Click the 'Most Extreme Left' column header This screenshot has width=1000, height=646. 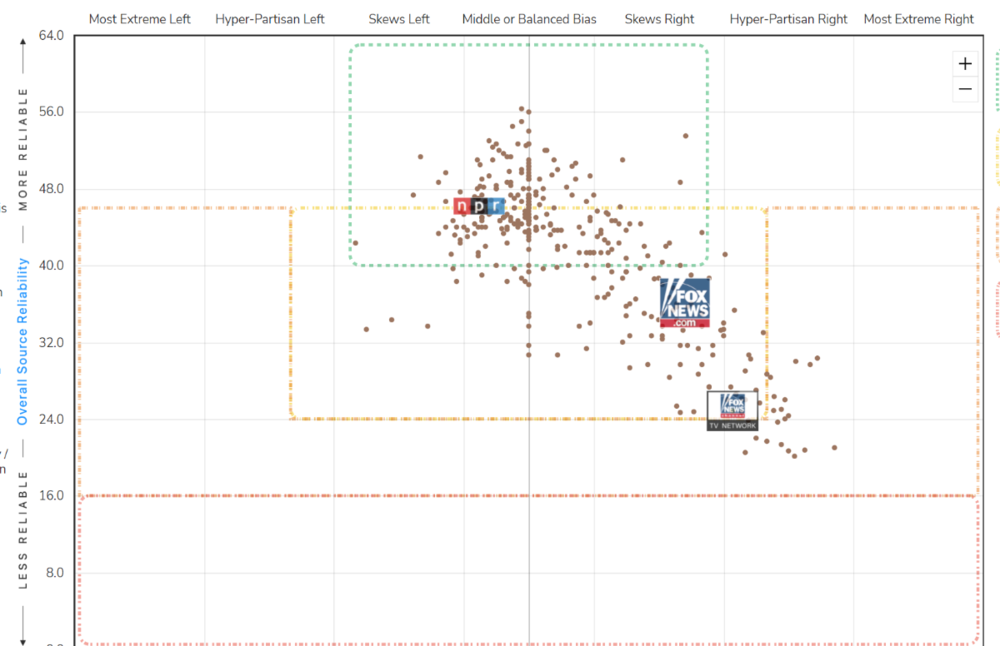coord(140,19)
